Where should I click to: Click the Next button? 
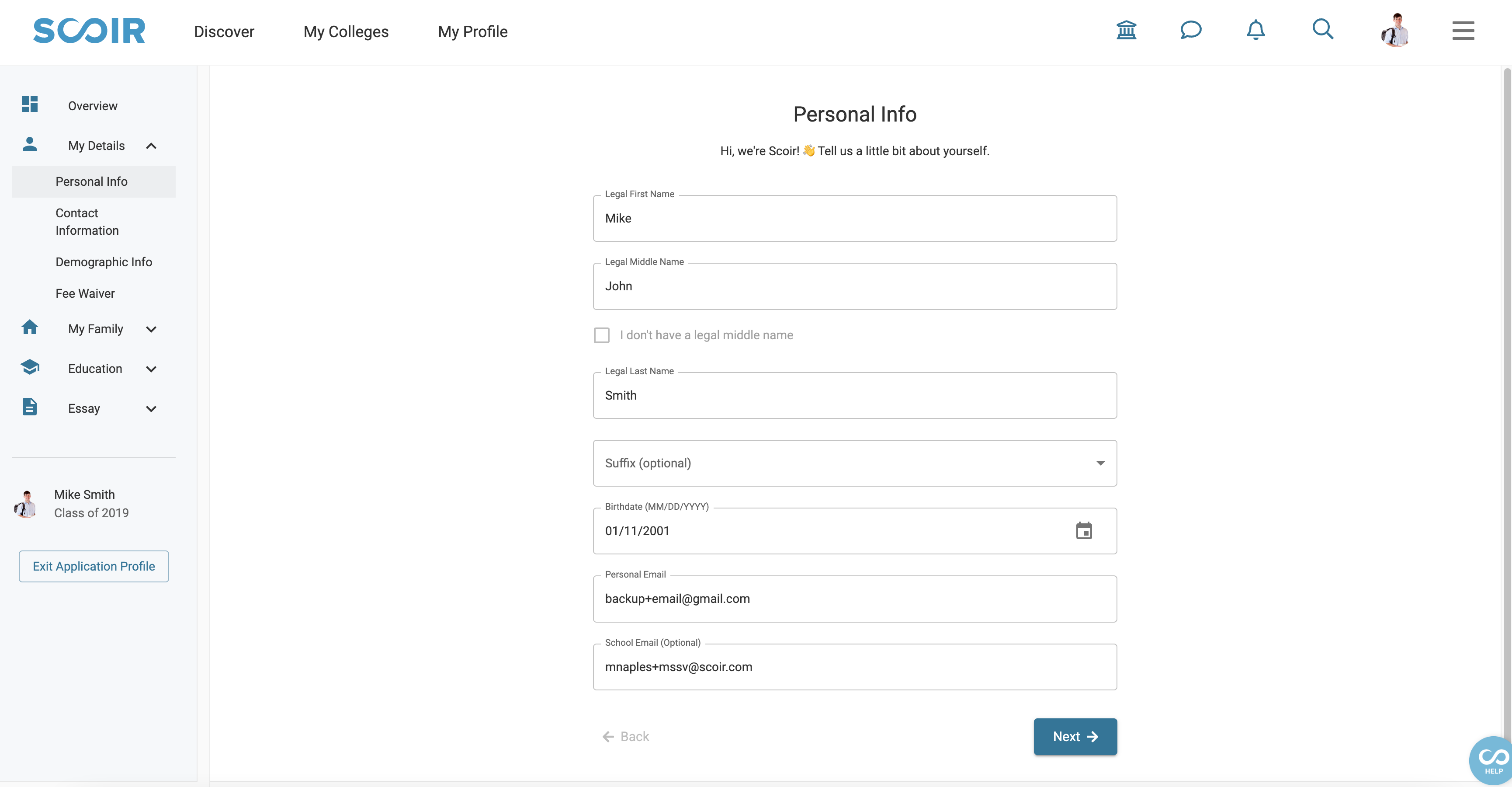[x=1075, y=736]
